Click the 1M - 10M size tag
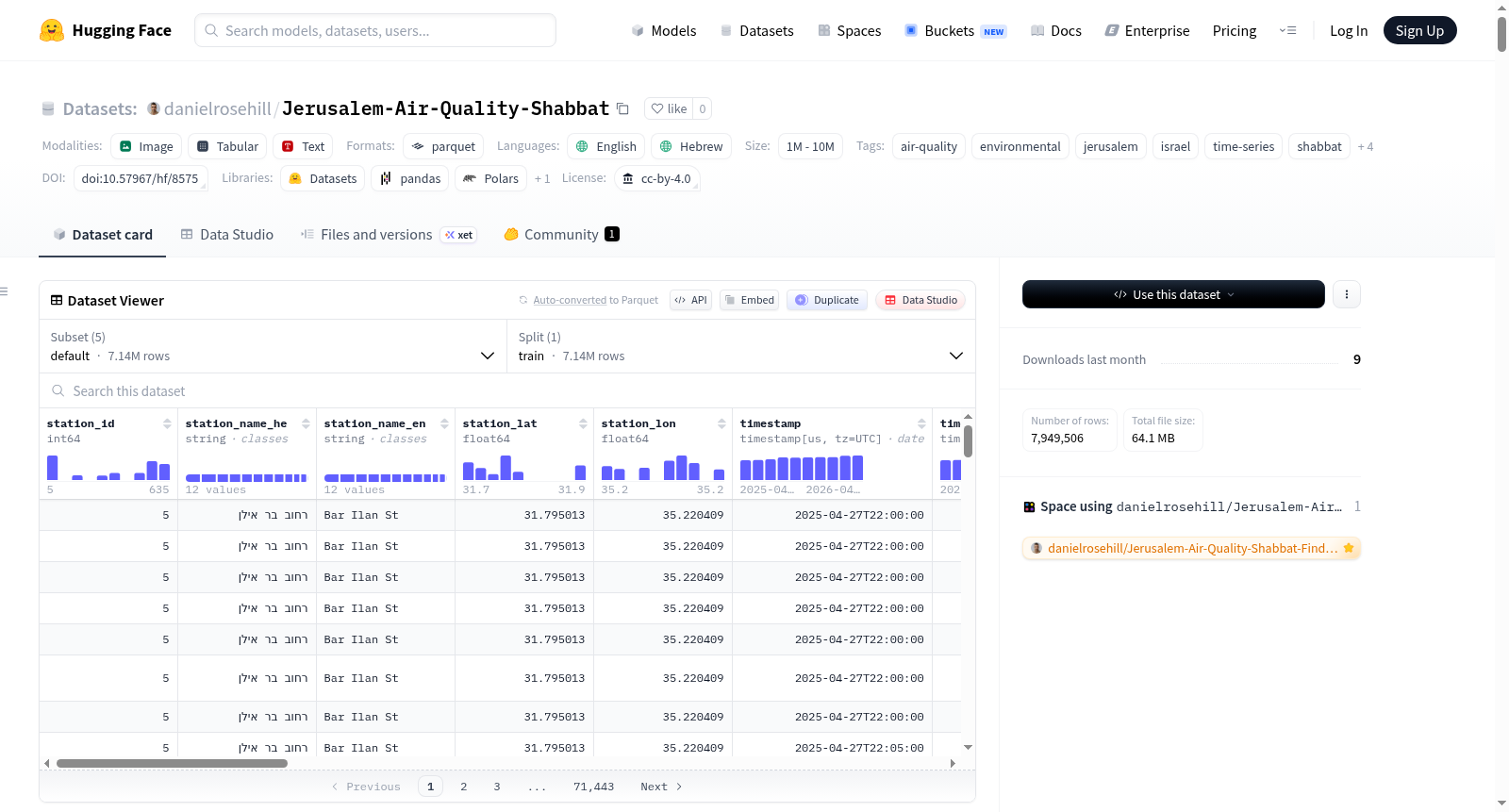Screen dimensions: 1509x812 tap(810, 146)
